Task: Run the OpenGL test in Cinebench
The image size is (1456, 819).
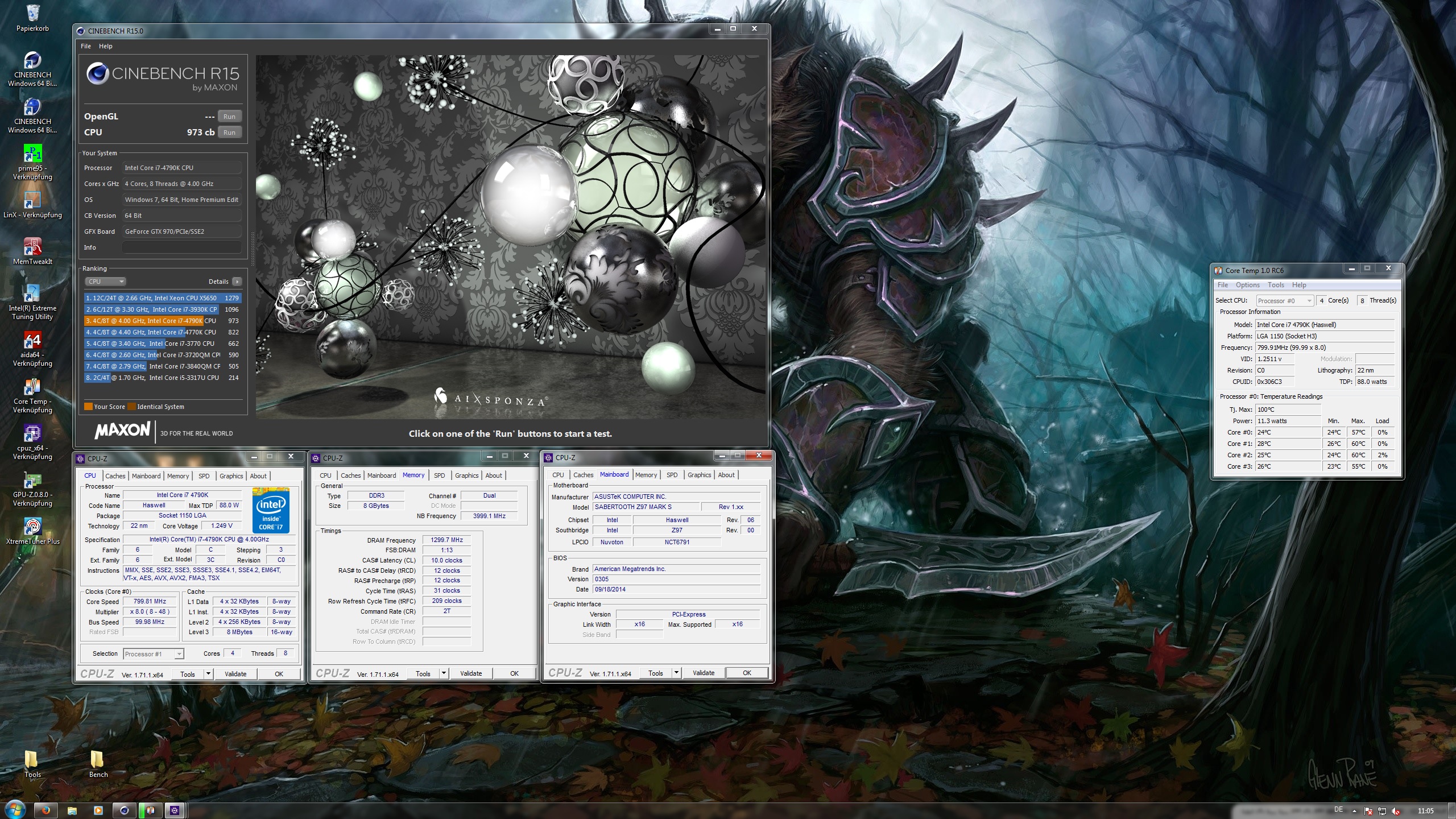Action: pyautogui.click(x=229, y=117)
